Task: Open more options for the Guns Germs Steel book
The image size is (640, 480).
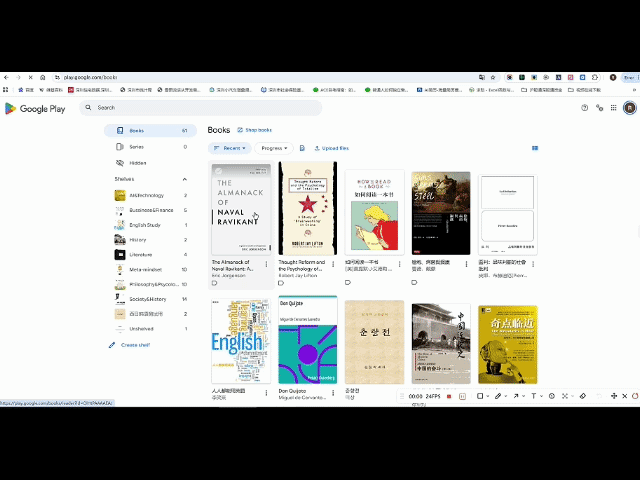Action: point(466,264)
